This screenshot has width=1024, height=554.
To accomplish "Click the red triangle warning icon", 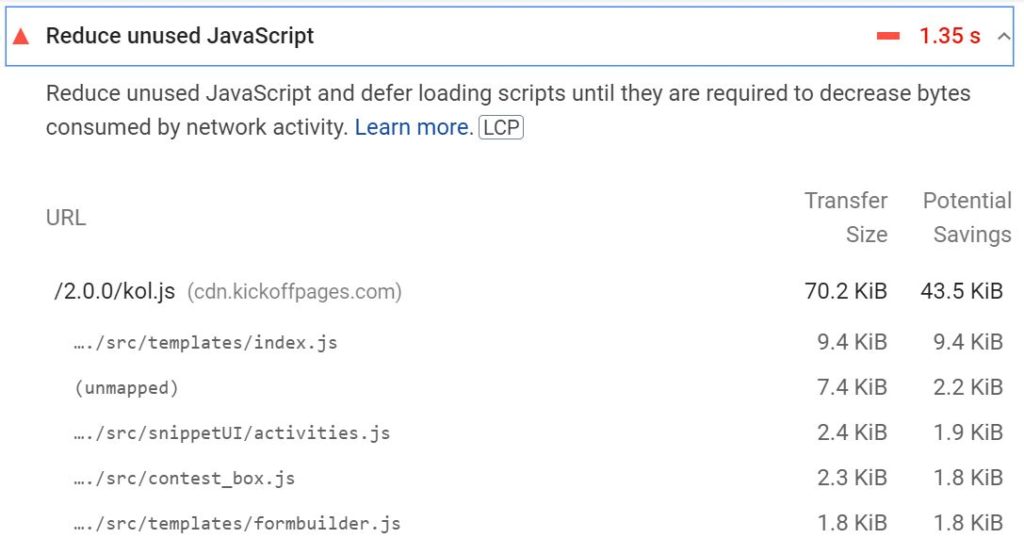I will pyautogui.click(x=21, y=36).
